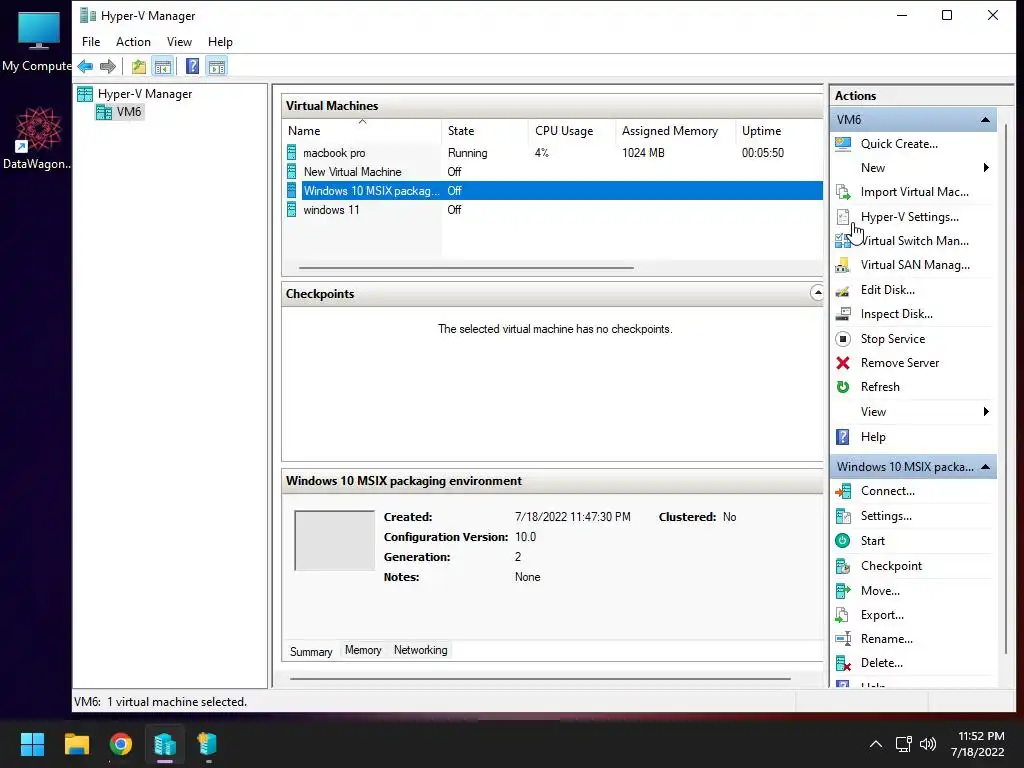The width and height of the screenshot is (1024, 768).
Task: Click the Export icon
Action: 843,615
